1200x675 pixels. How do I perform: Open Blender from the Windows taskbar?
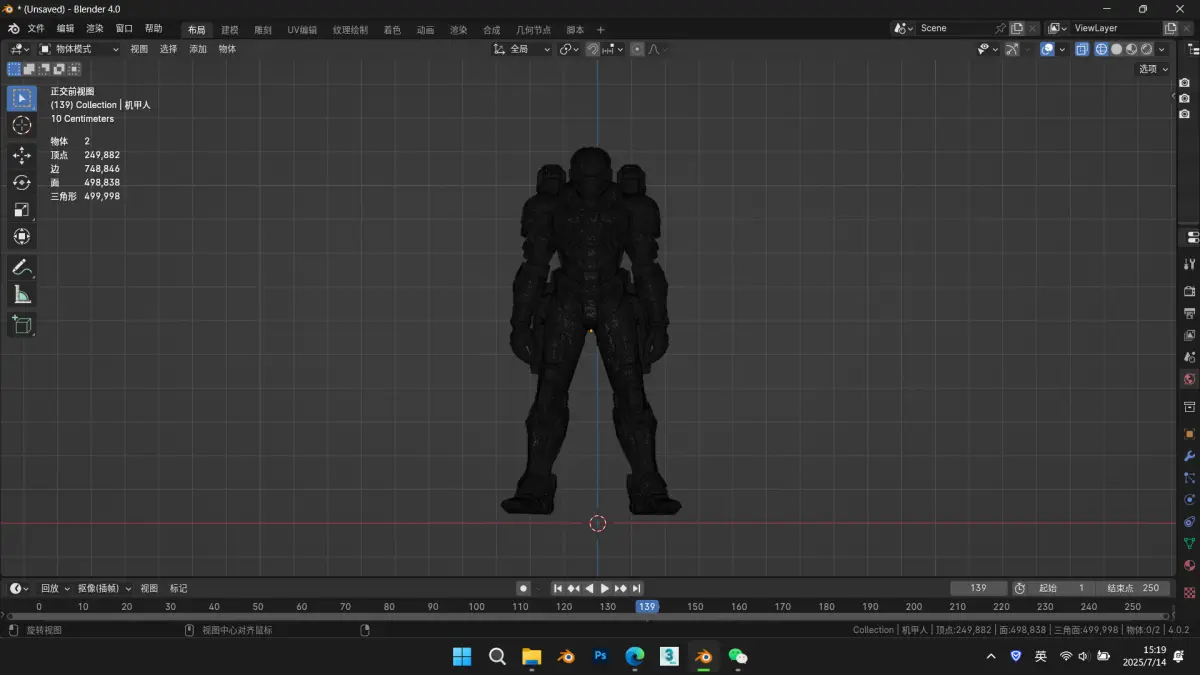click(x=704, y=656)
